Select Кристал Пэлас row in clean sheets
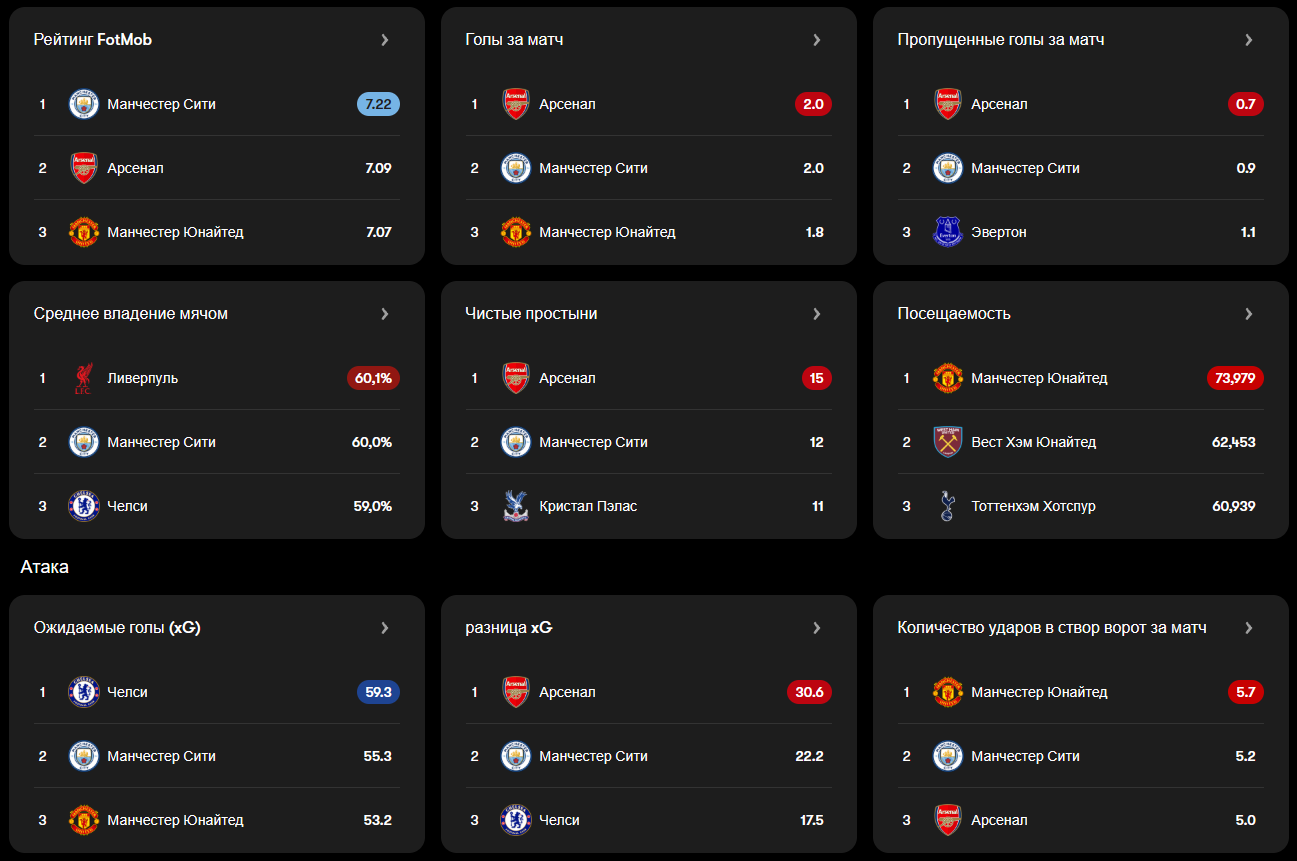Screen dimensions: 1297x861 (x=588, y=506)
